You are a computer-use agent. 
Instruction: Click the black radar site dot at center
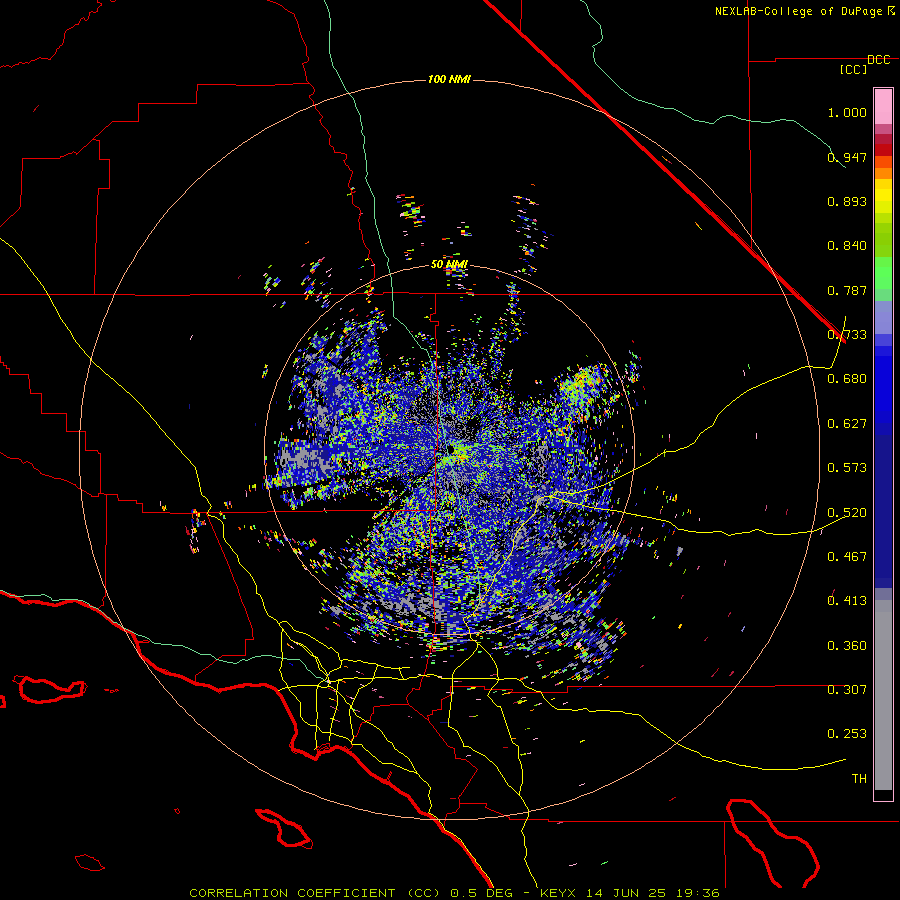[451, 449]
